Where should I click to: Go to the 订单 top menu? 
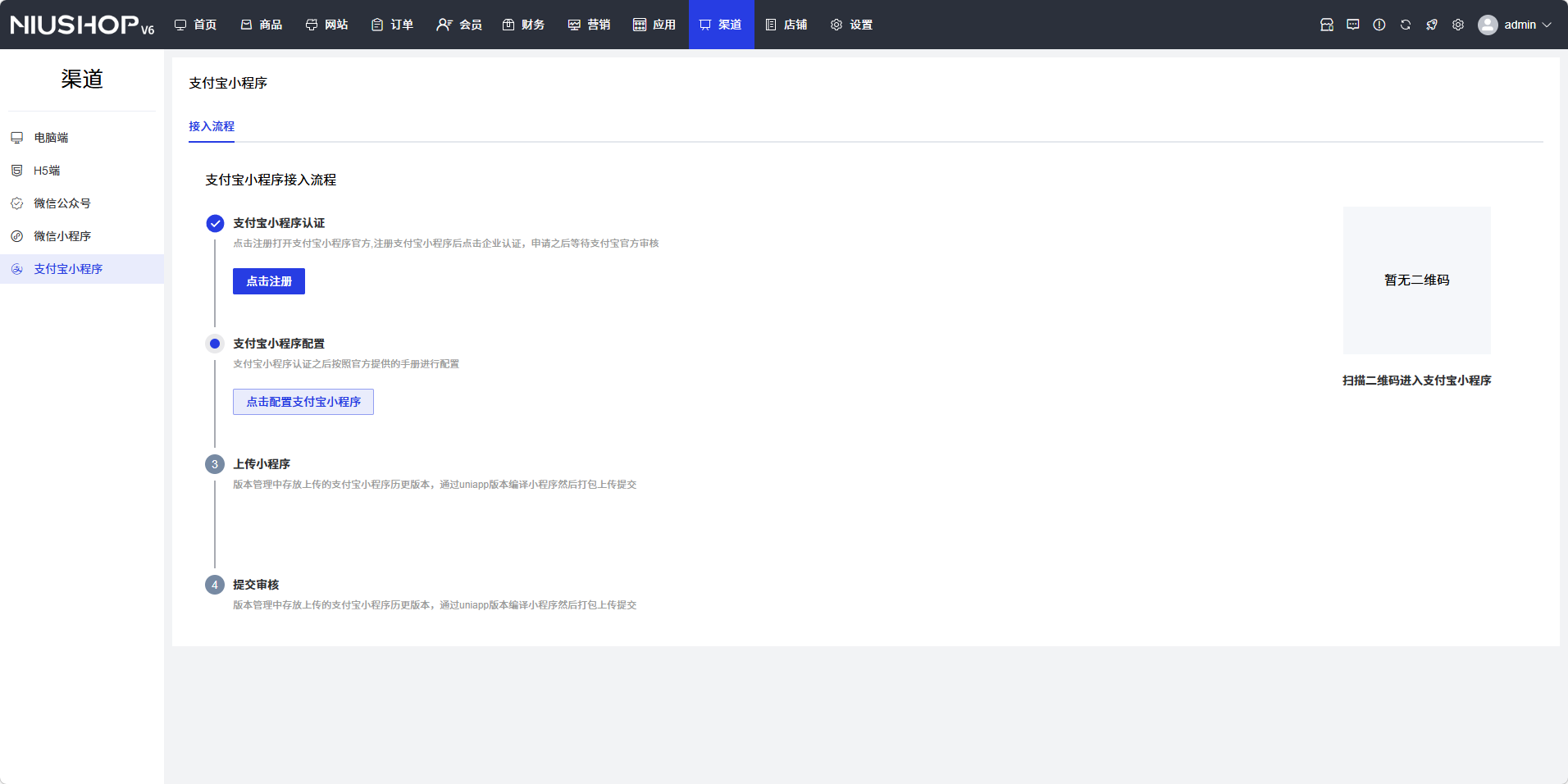pyautogui.click(x=392, y=25)
